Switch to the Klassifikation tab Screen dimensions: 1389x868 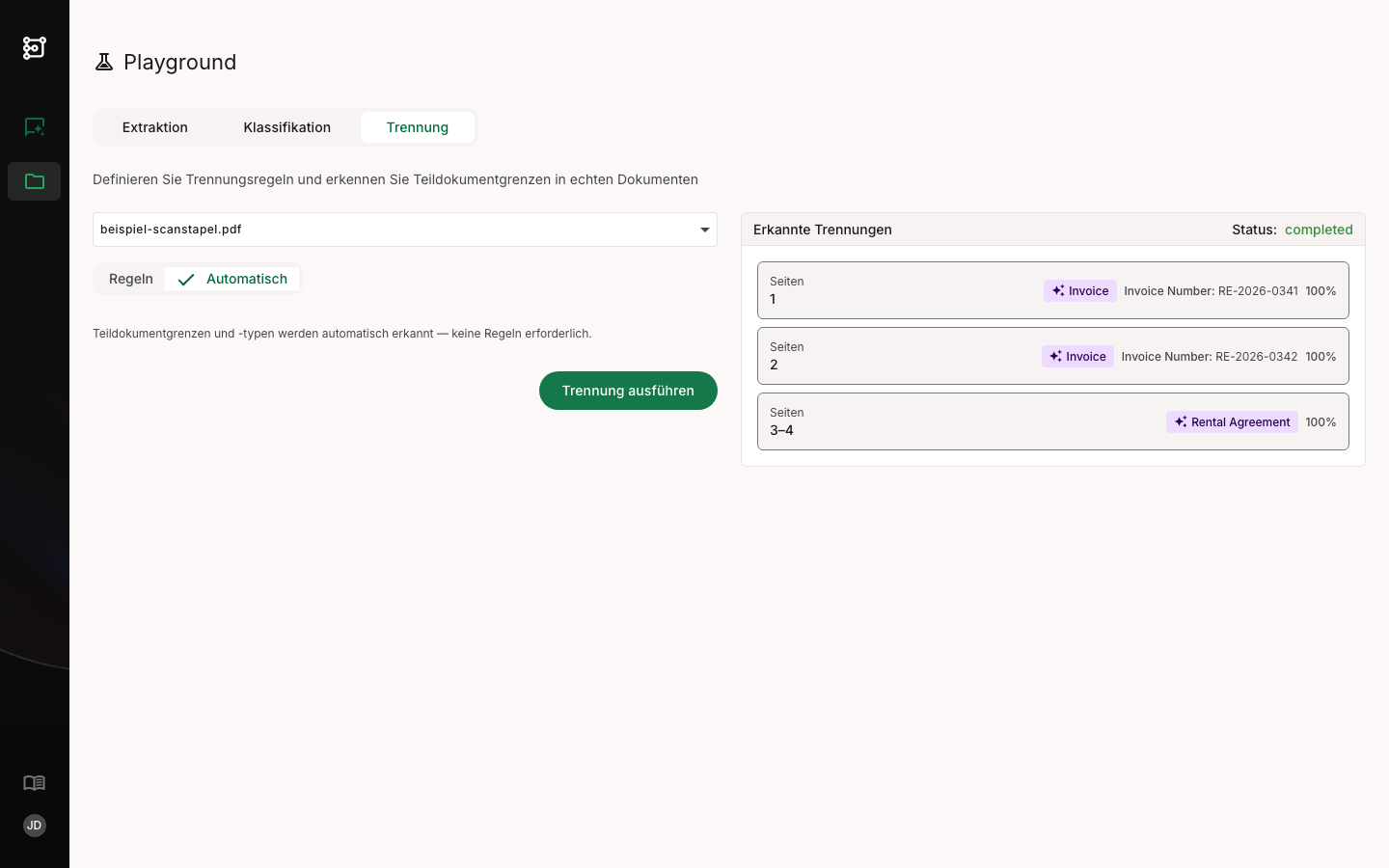[287, 127]
